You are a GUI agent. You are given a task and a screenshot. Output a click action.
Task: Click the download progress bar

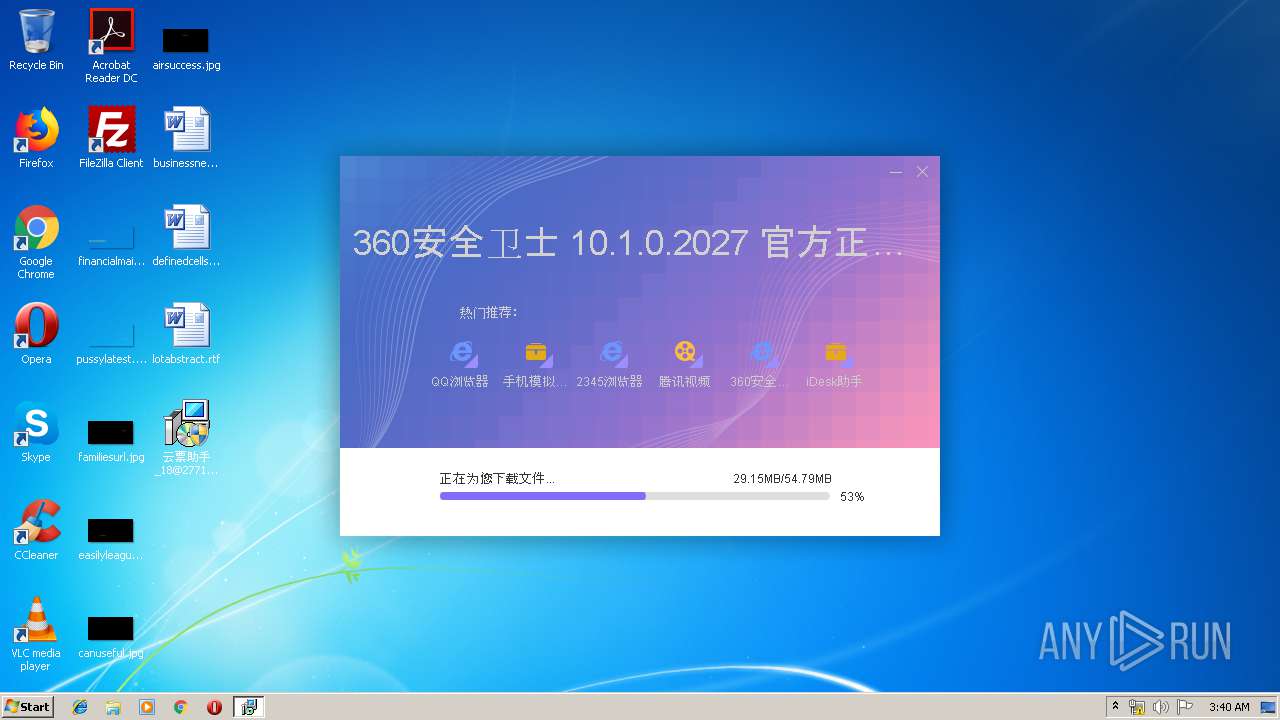(634, 496)
